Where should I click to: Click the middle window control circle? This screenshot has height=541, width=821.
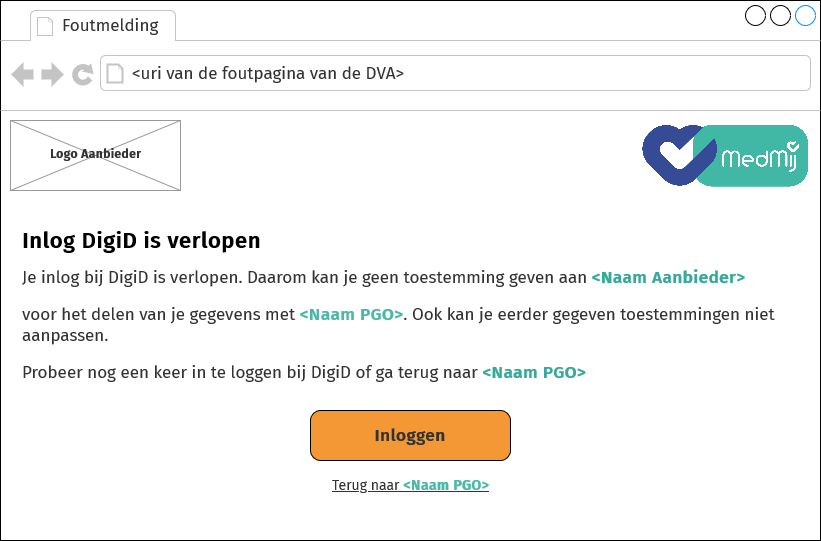click(781, 16)
